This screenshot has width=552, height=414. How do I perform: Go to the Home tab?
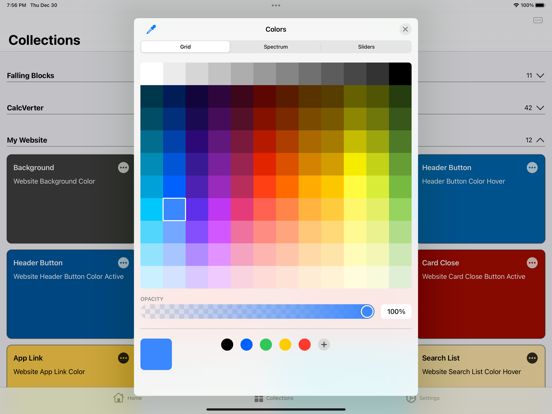tap(127, 398)
